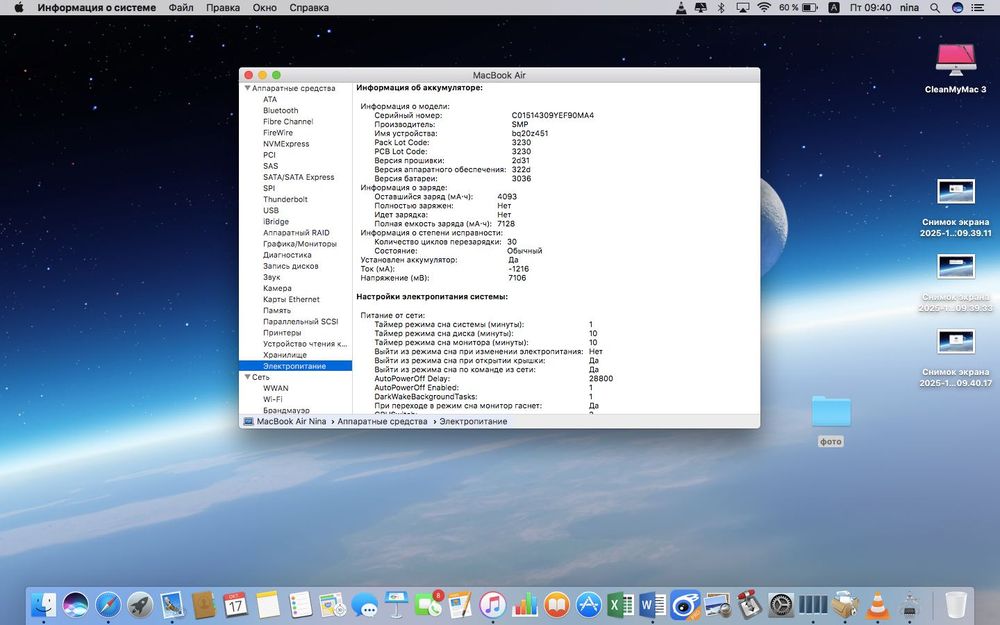Viewport: 1000px width, 625px height.
Task: Collapse the Сеть tree section
Action: 247,377
